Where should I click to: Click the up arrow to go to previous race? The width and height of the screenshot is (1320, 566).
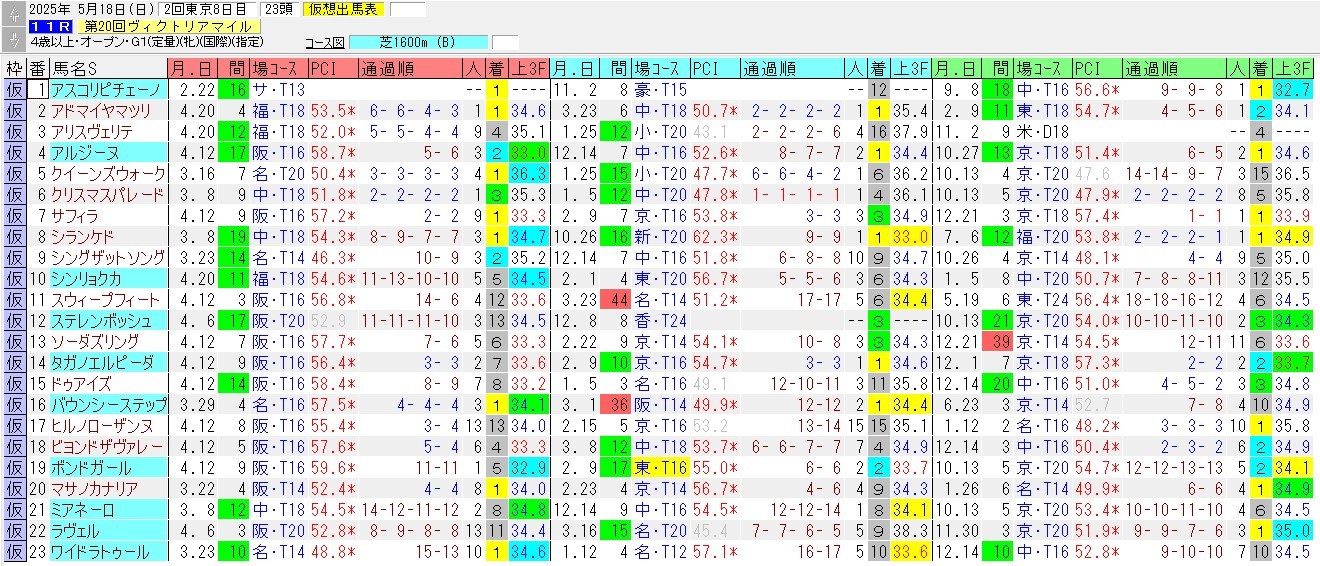point(14,16)
